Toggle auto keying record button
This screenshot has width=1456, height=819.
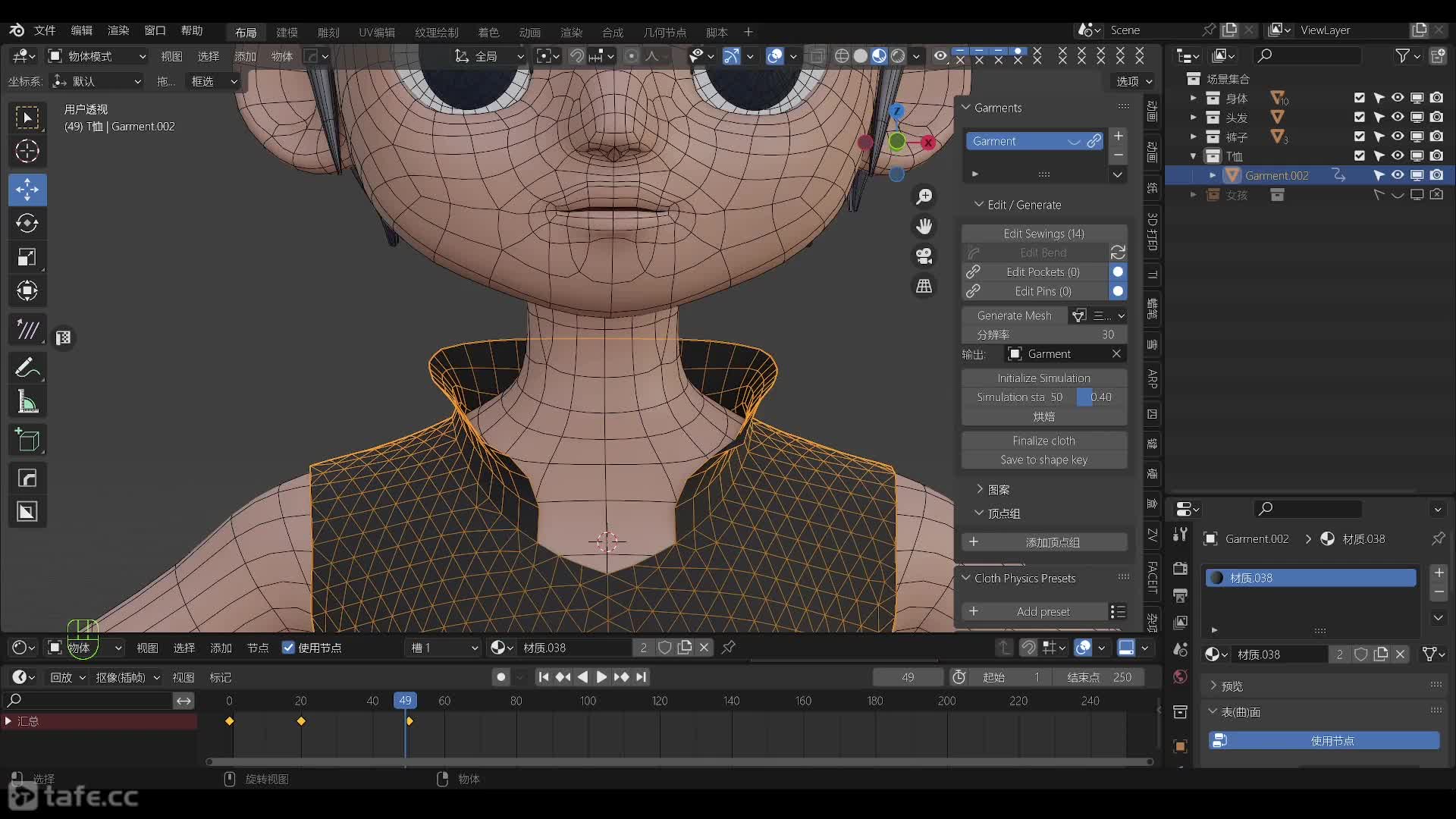[x=500, y=677]
